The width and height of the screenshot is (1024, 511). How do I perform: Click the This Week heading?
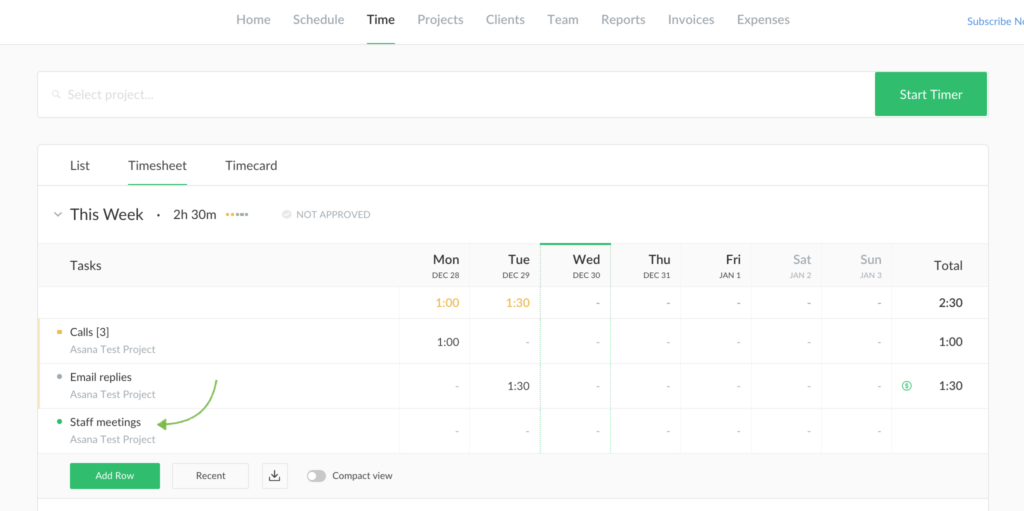[x=106, y=214]
